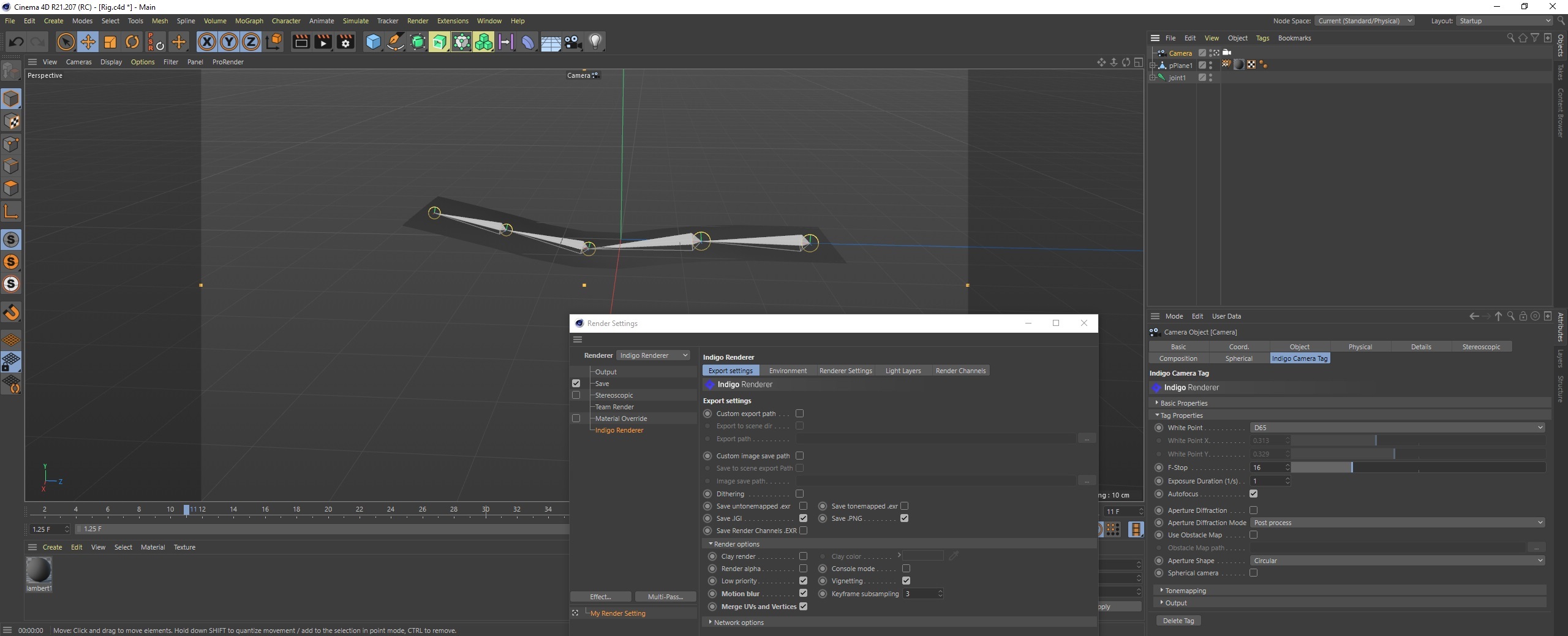This screenshot has width=1568, height=636.
Task: Click the Multi-Pass... button
Action: pyautogui.click(x=665, y=597)
